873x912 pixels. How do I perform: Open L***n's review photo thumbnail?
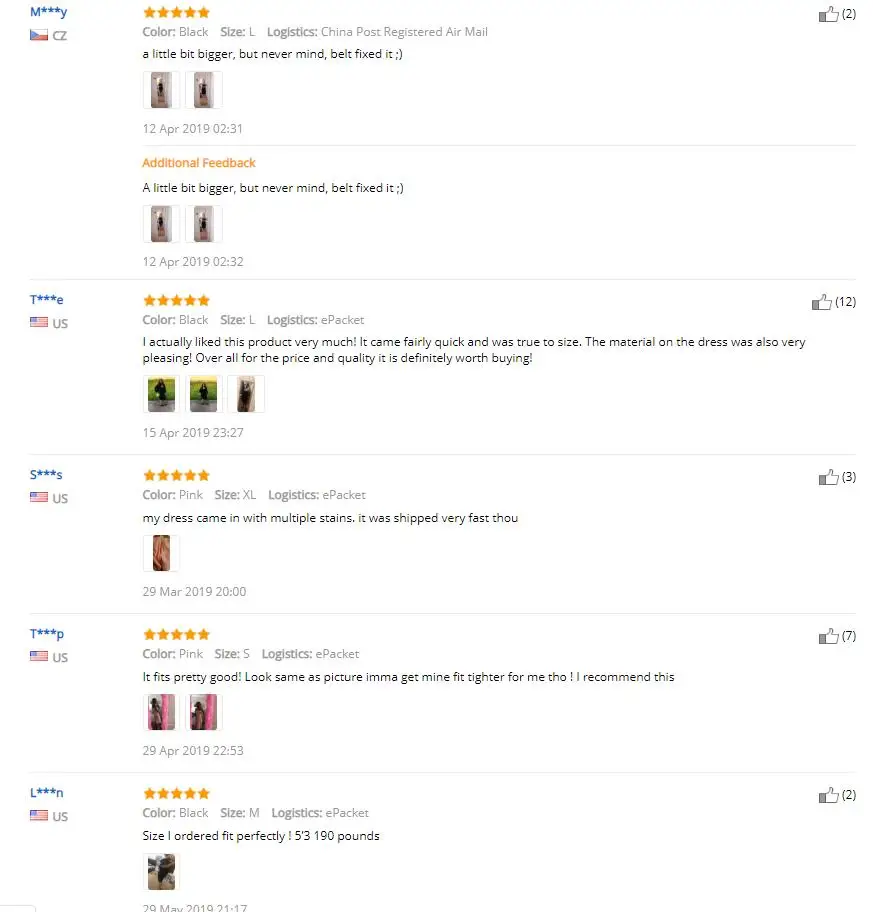pos(161,871)
